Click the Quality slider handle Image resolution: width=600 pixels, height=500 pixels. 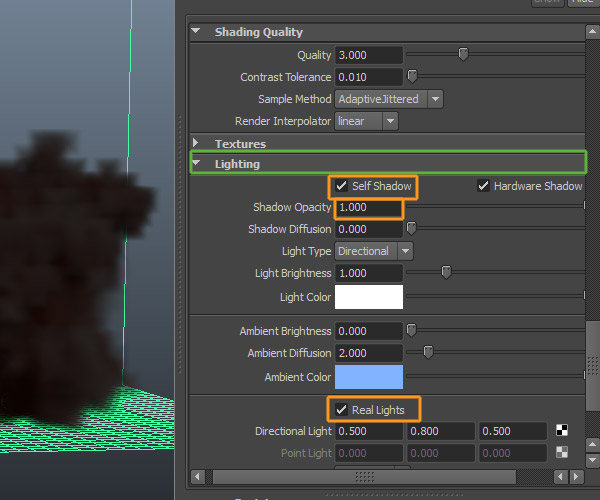click(463, 54)
